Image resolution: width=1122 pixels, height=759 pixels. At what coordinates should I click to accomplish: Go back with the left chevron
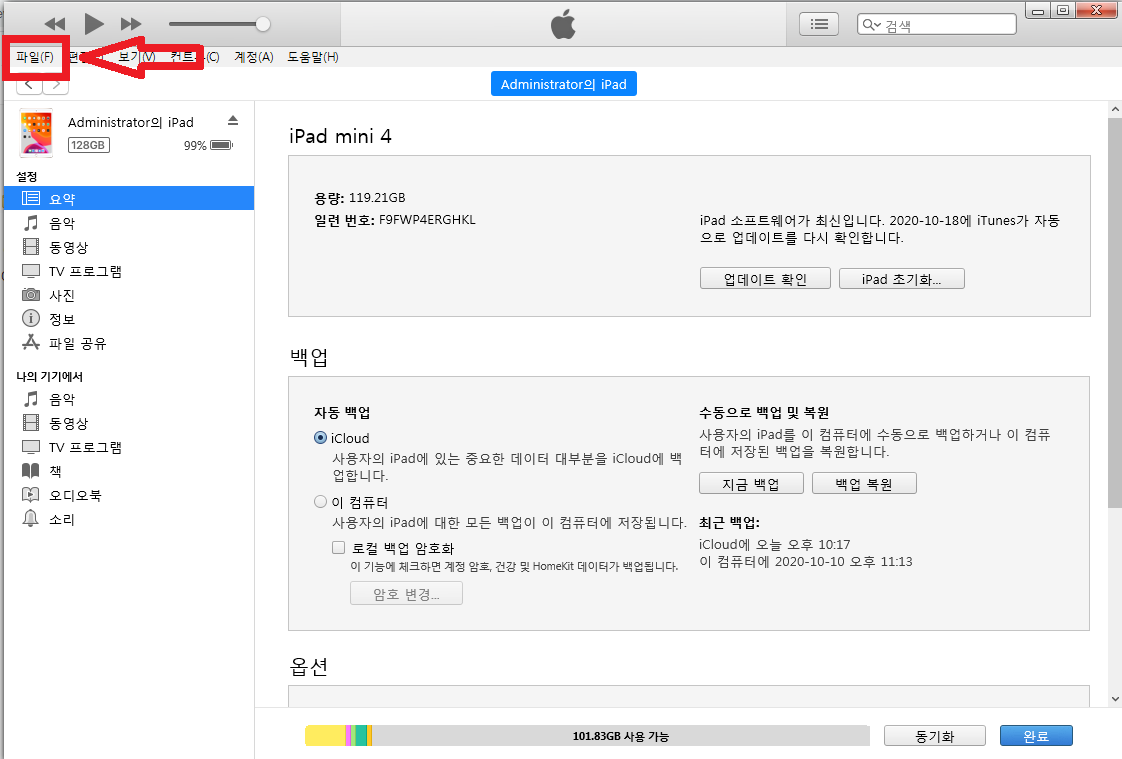tap(29, 85)
